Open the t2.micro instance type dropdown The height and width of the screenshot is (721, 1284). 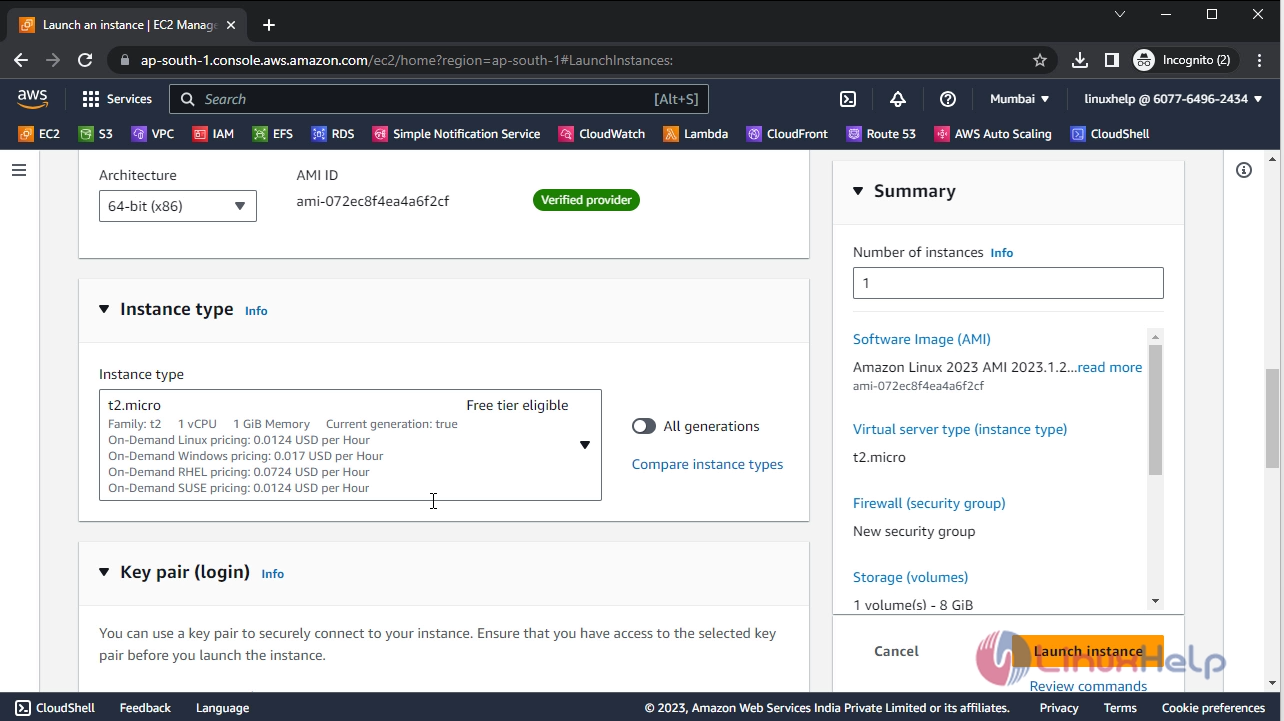pos(350,445)
